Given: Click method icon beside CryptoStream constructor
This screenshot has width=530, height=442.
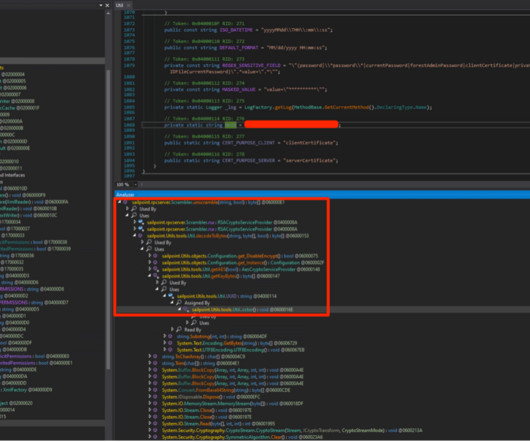Looking at the screenshot, I should [x=155, y=431].
